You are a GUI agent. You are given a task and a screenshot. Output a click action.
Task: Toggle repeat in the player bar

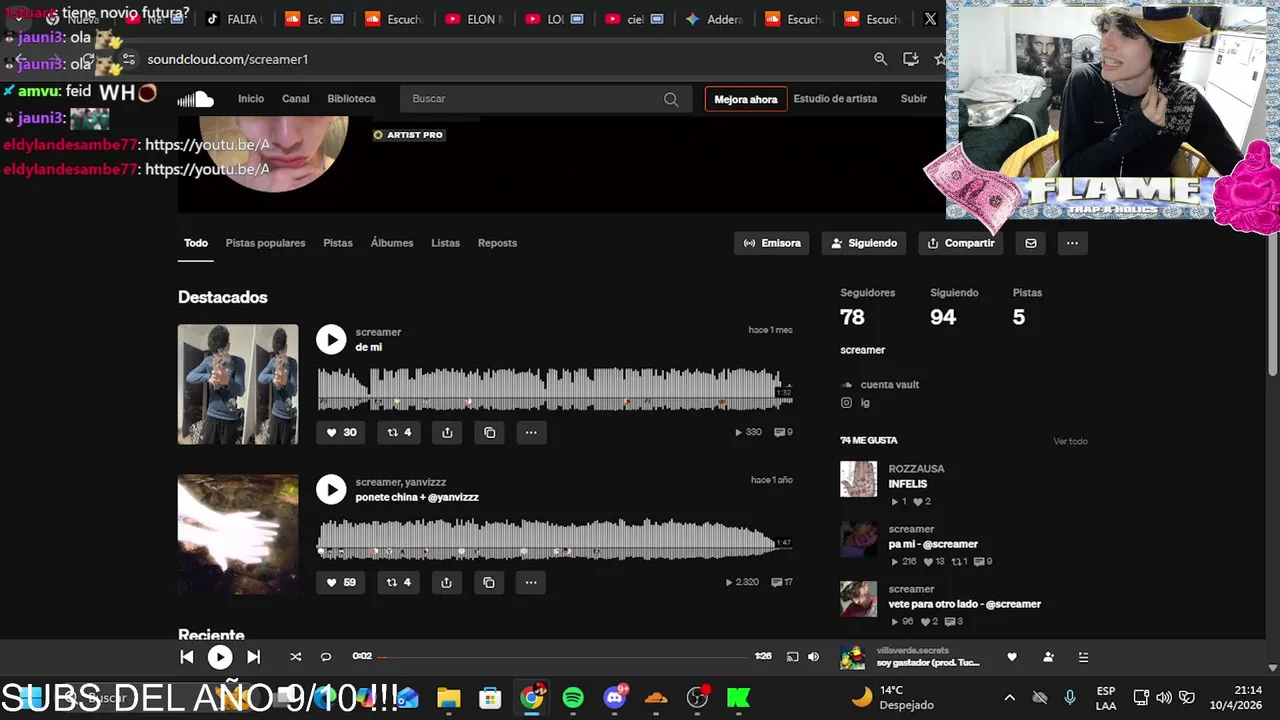pos(325,657)
